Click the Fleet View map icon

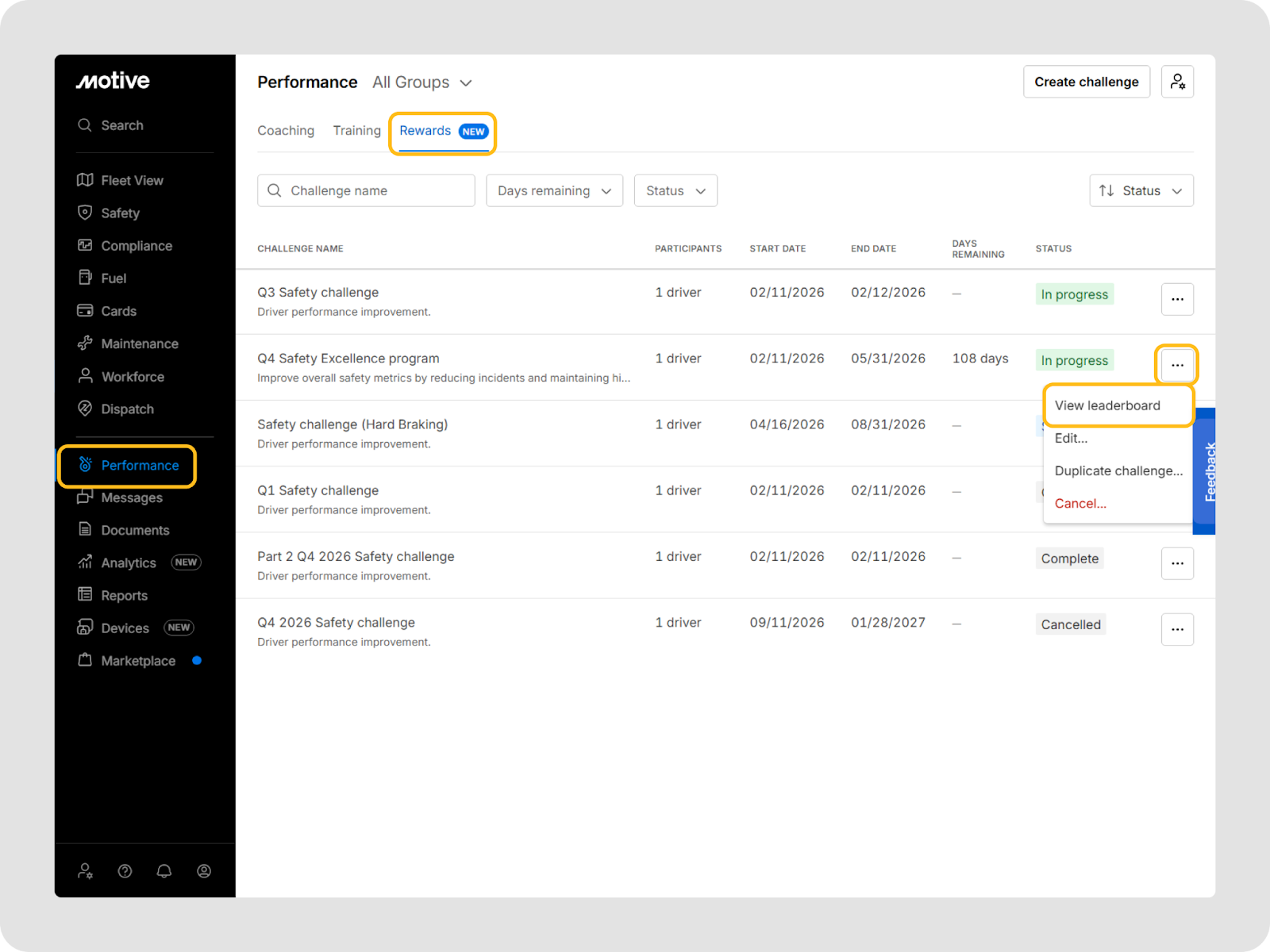coord(85,180)
